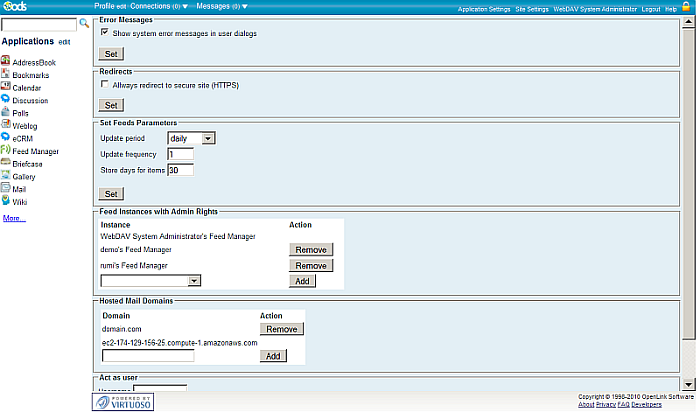Image resolution: width=700 pixels, height=412 pixels.
Task: Click the Gallery icon in Applications
Action: tap(6, 176)
